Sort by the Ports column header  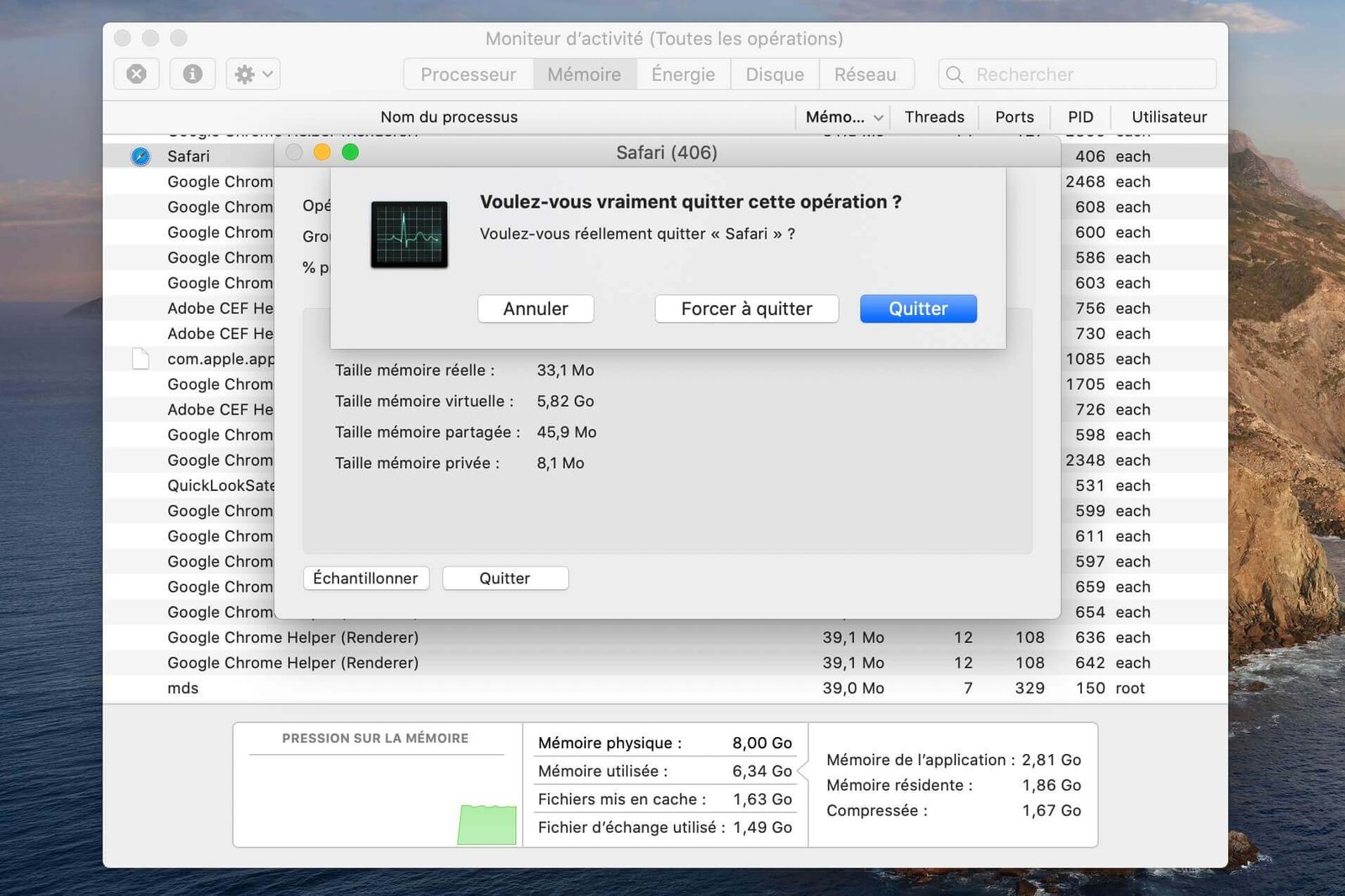point(1015,117)
